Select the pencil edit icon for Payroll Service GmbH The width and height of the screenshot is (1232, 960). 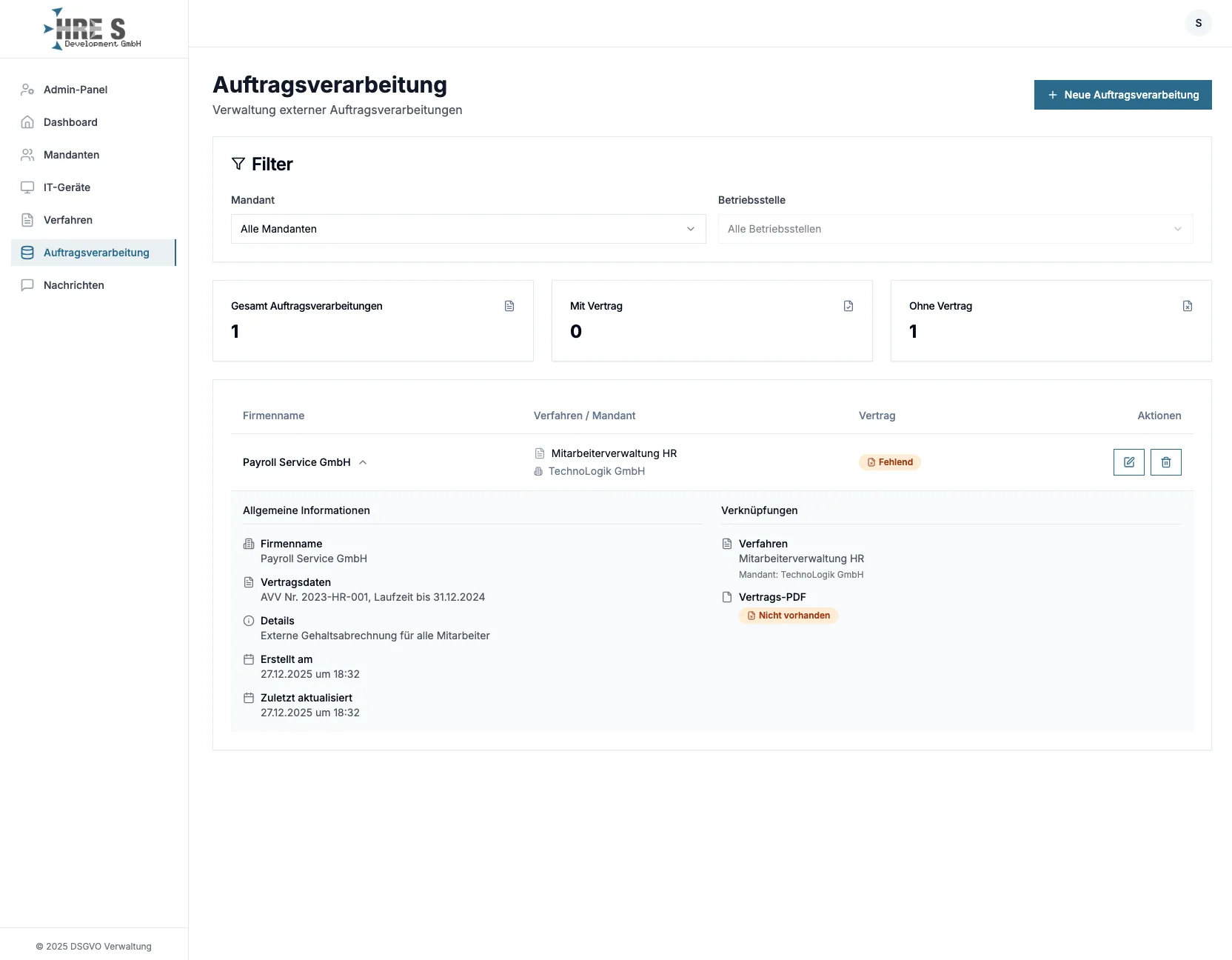pyautogui.click(x=1128, y=461)
